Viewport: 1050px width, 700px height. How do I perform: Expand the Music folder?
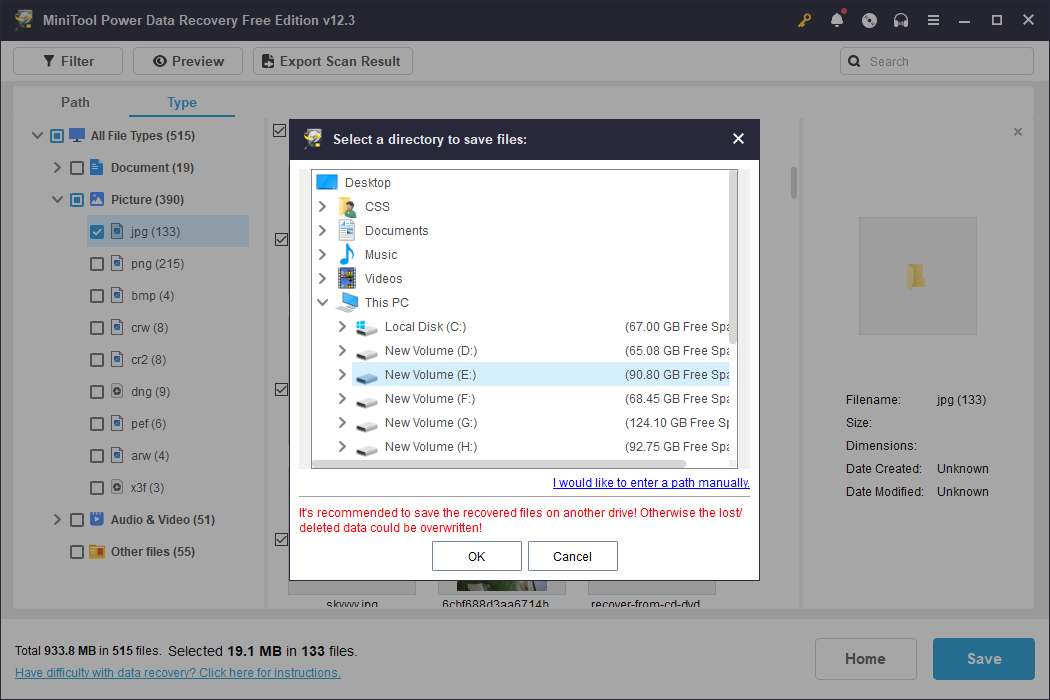(x=322, y=255)
